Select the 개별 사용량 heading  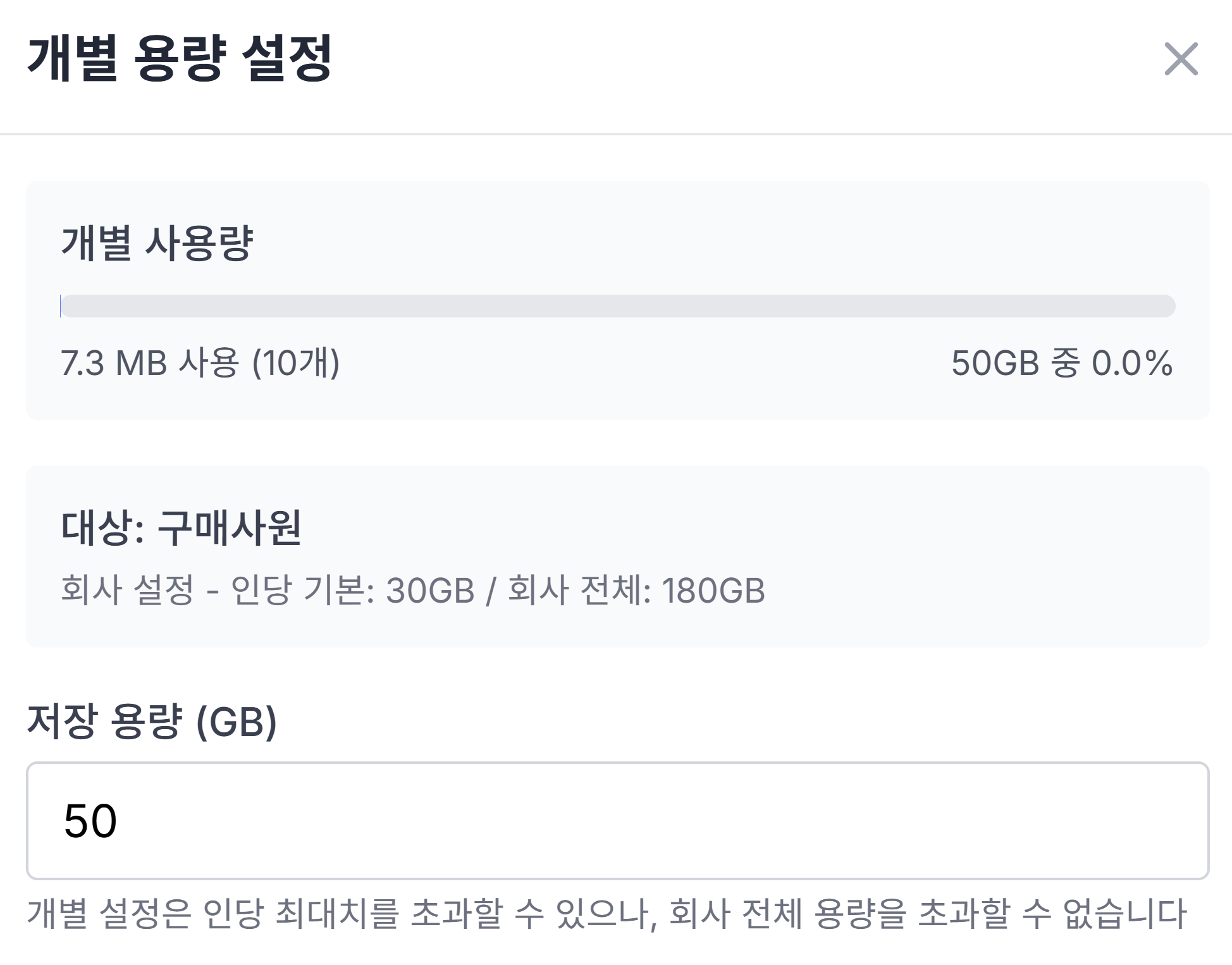(x=157, y=243)
